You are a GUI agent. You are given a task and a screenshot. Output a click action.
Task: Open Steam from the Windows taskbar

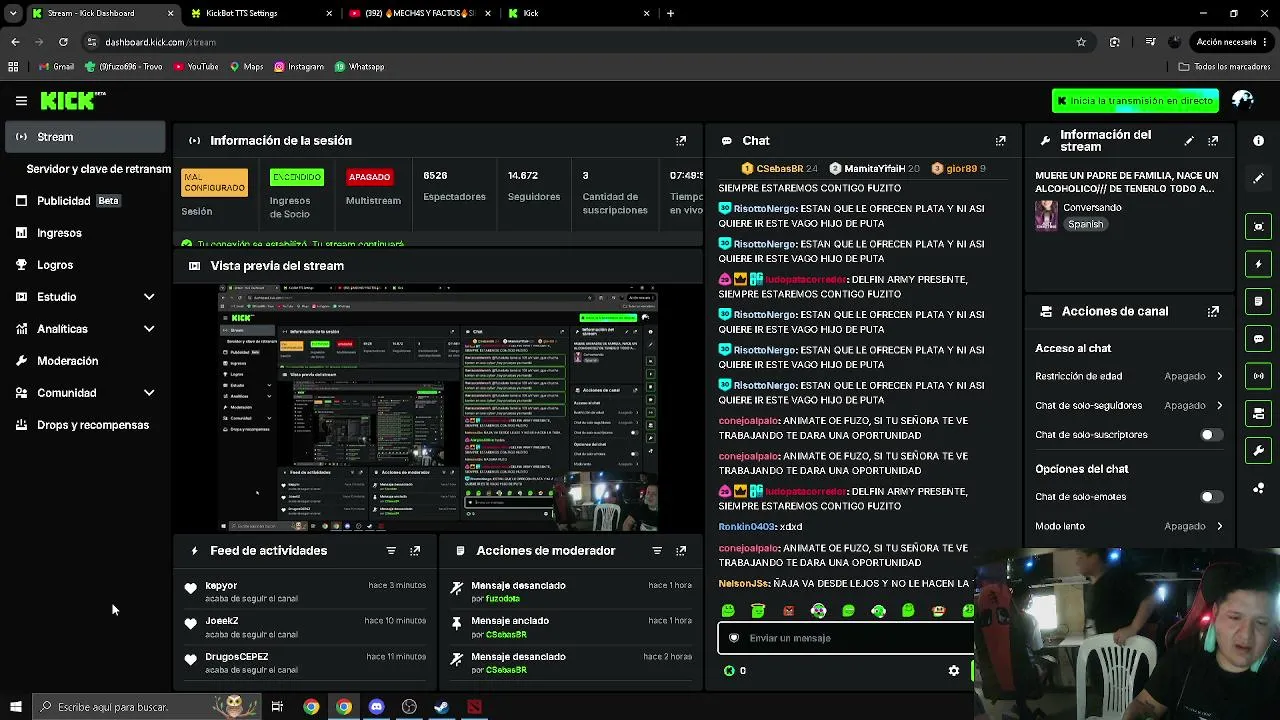(441, 707)
